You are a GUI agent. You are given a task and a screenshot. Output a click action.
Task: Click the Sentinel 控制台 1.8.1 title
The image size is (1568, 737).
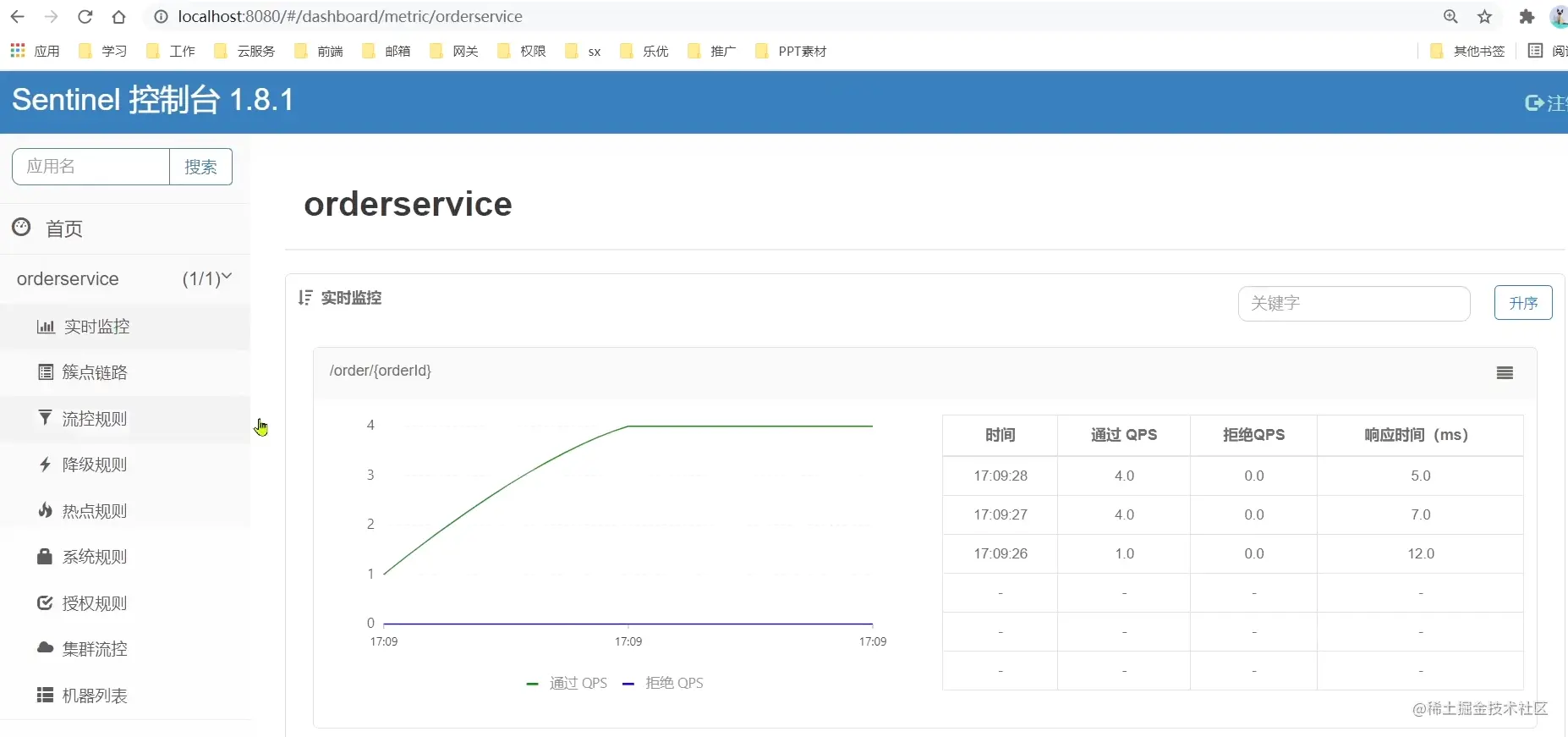153,100
